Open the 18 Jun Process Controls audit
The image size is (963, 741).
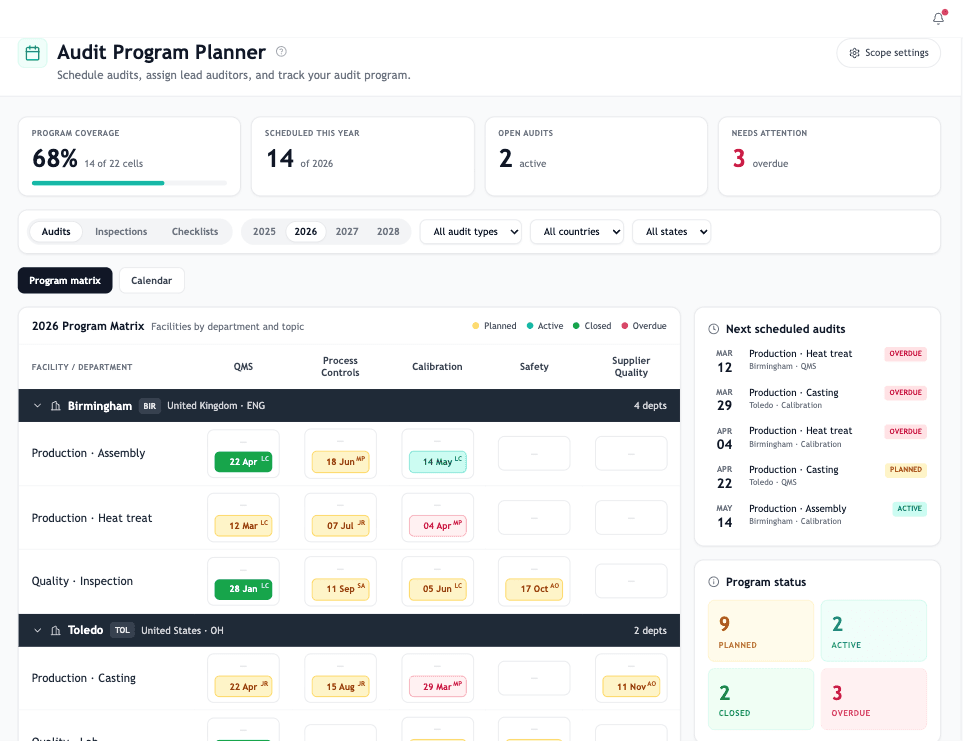pos(340,462)
